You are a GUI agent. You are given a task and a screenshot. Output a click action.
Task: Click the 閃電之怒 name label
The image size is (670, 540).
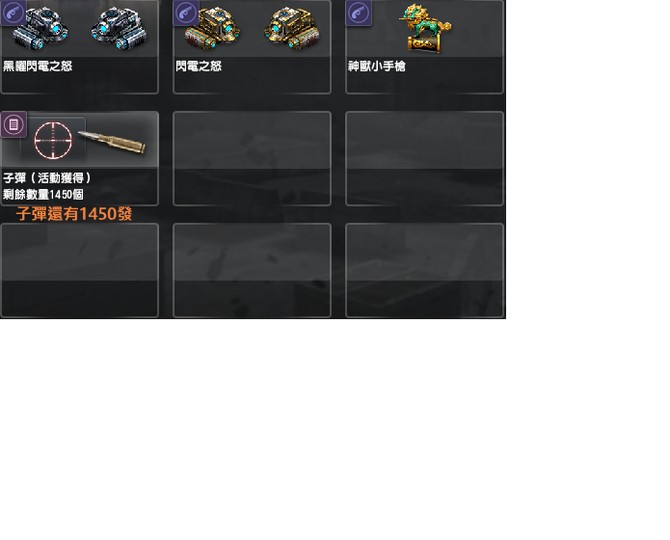click(x=199, y=66)
